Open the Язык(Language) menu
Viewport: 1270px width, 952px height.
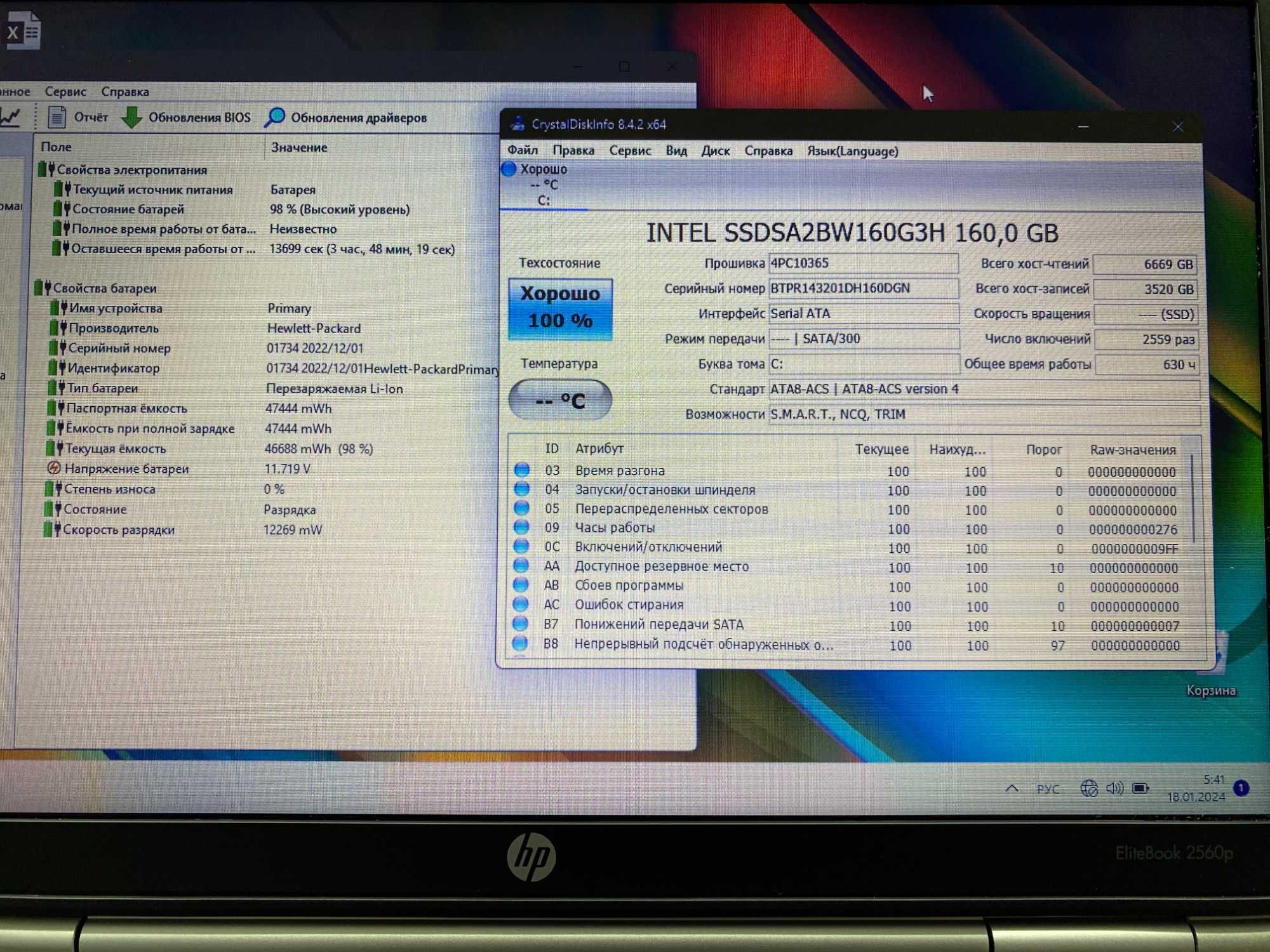click(853, 151)
